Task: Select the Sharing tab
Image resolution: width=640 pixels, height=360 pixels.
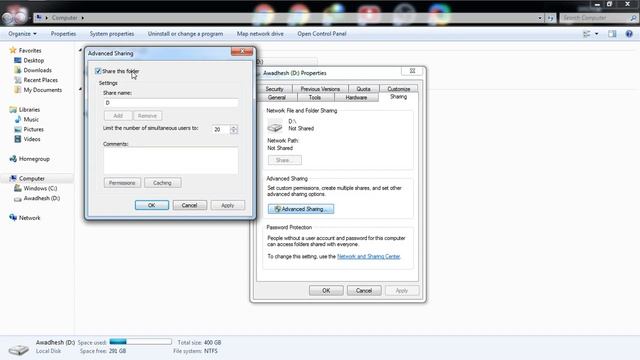Action: (398, 97)
